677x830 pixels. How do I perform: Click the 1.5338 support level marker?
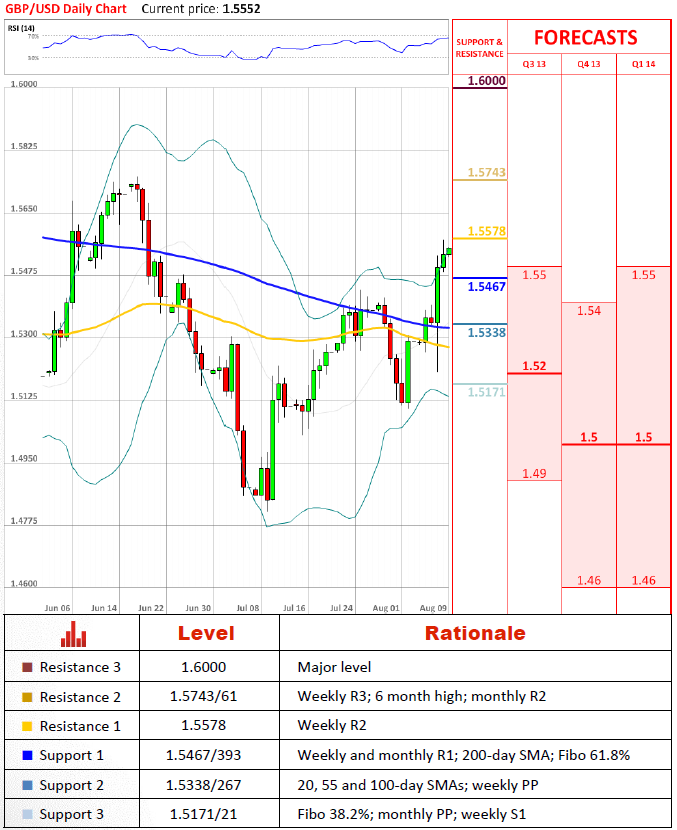(486, 332)
